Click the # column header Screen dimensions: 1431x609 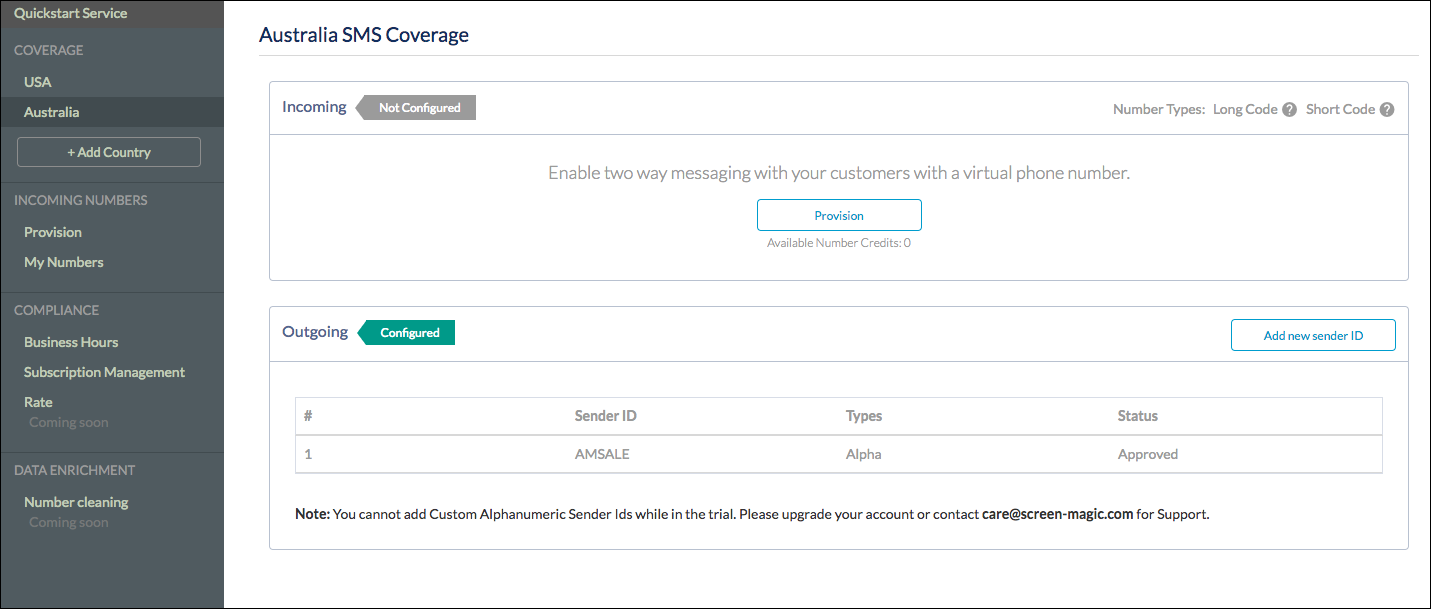pos(308,416)
